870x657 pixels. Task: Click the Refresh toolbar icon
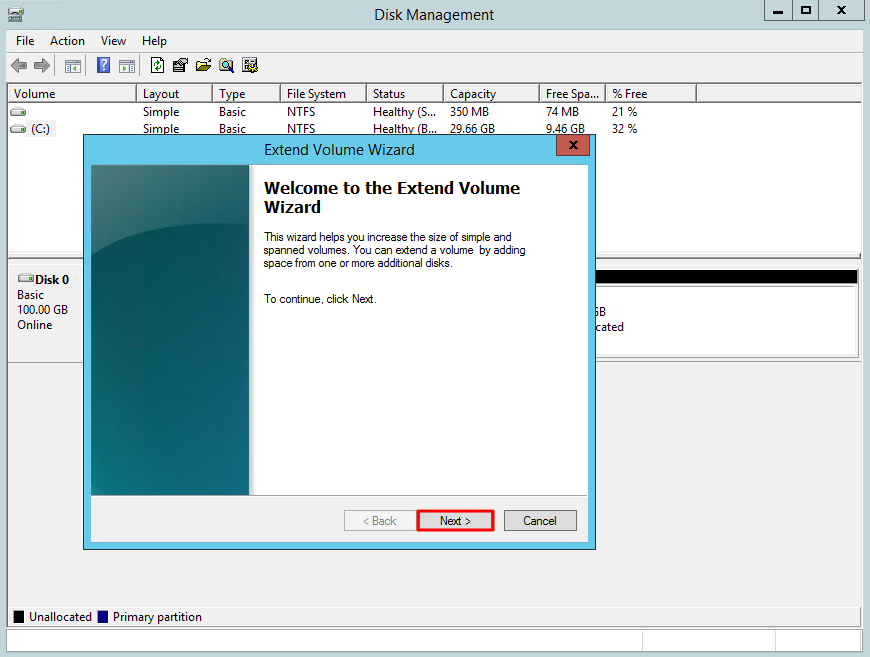pos(157,66)
